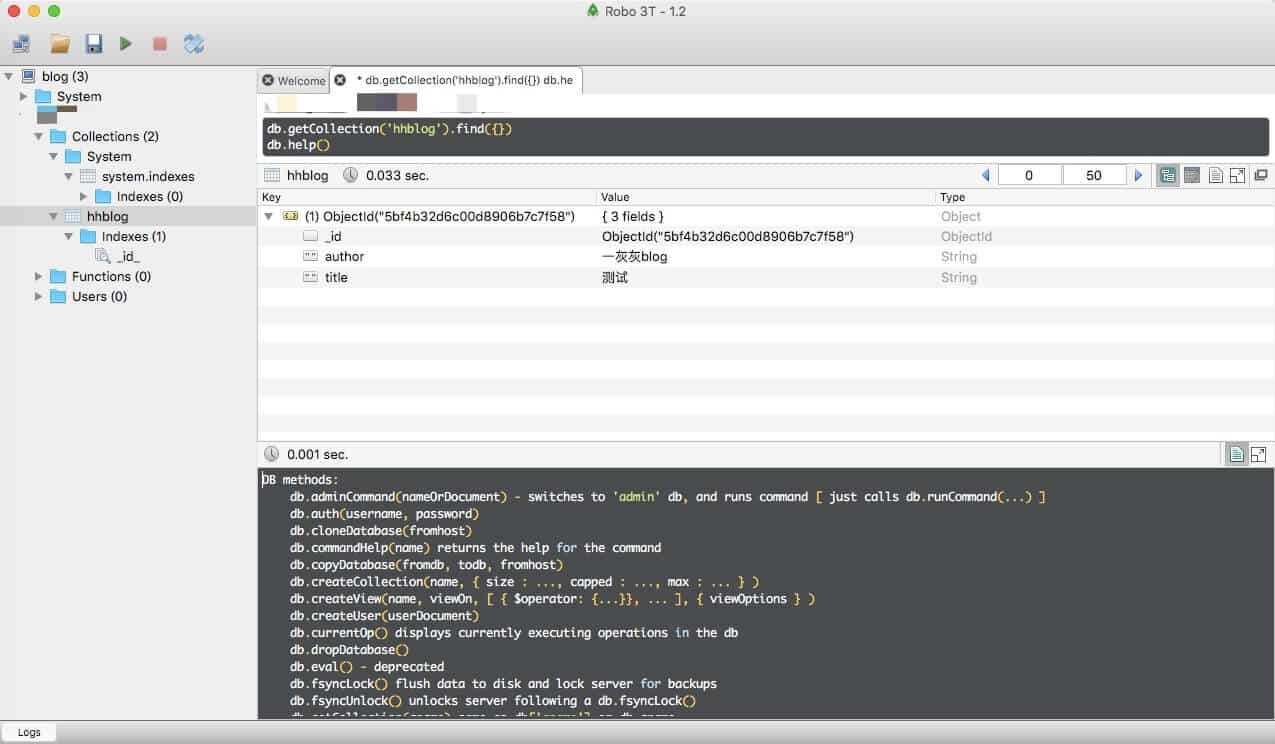Expand the Functions (0) folder
This screenshot has height=744, width=1275.
pyautogui.click(x=39, y=276)
